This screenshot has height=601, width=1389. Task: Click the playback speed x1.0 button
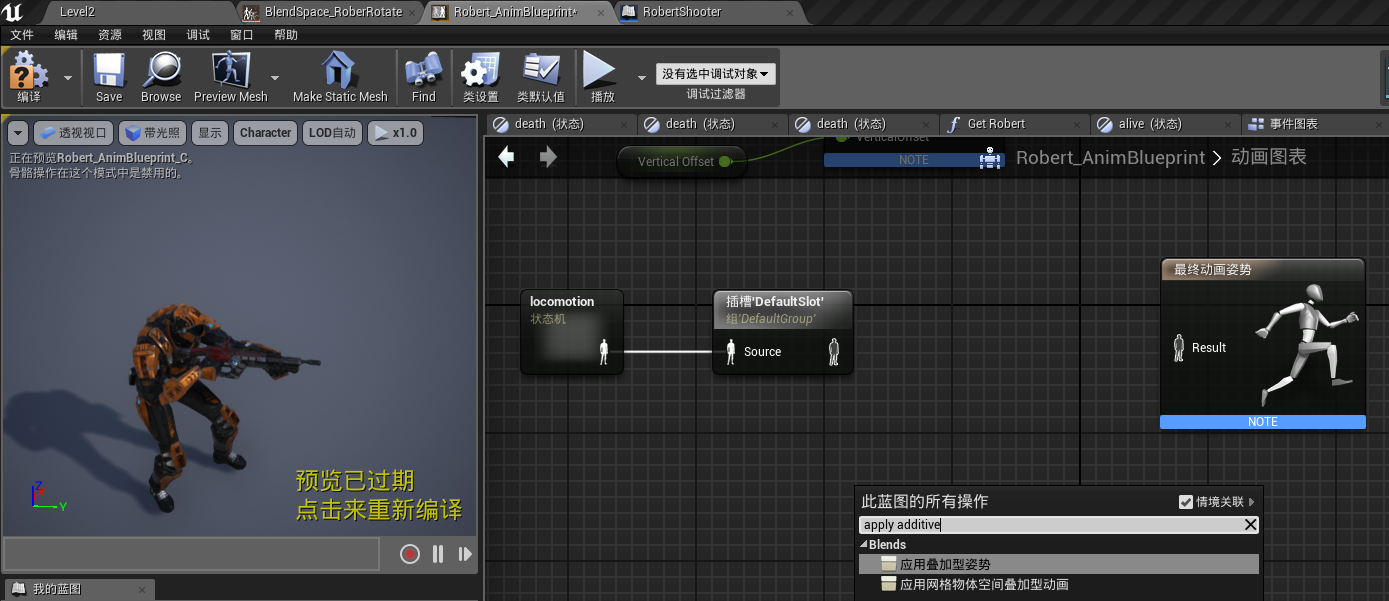pyautogui.click(x=395, y=133)
